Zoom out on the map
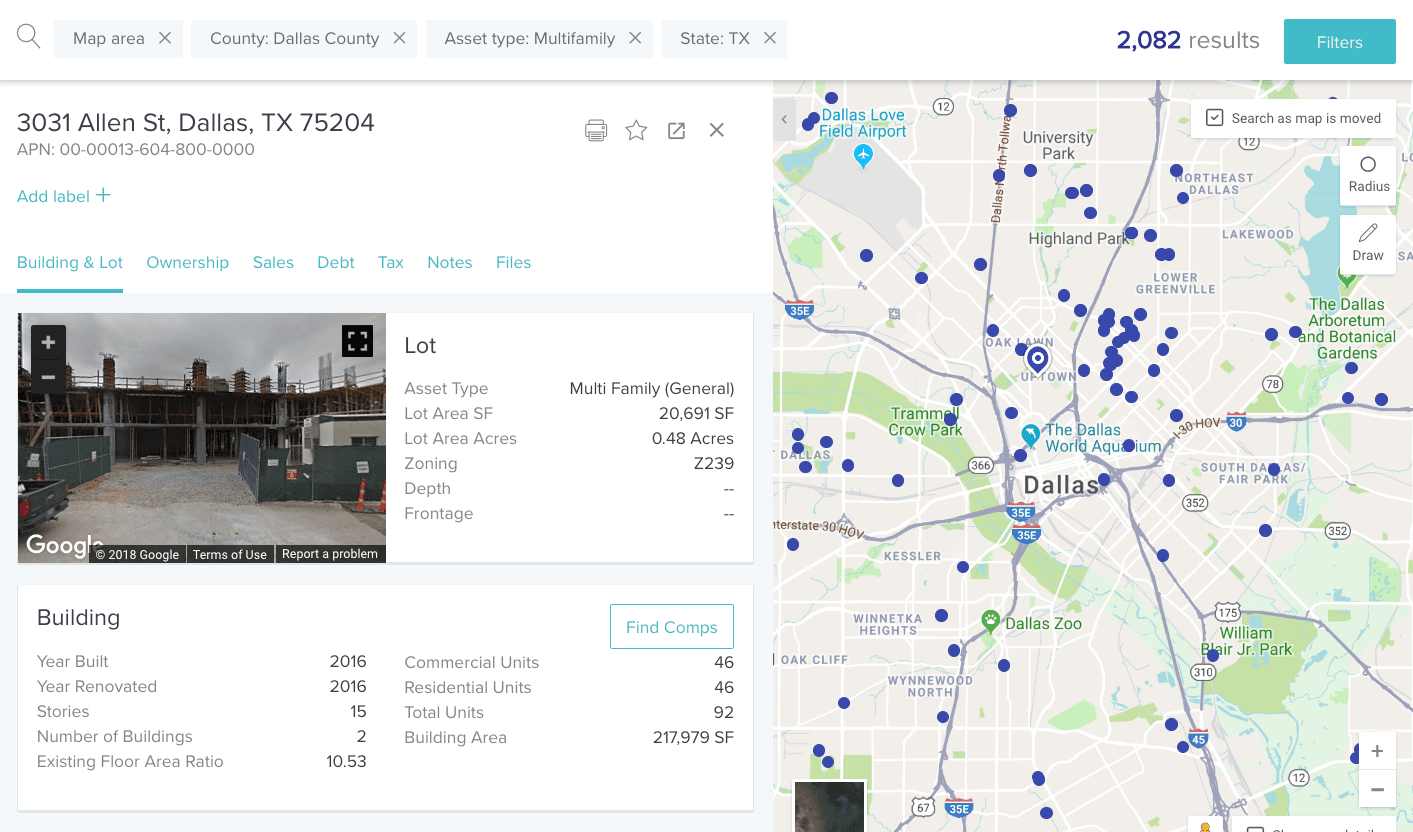Viewport: 1413px width, 832px height. tap(1377, 789)
